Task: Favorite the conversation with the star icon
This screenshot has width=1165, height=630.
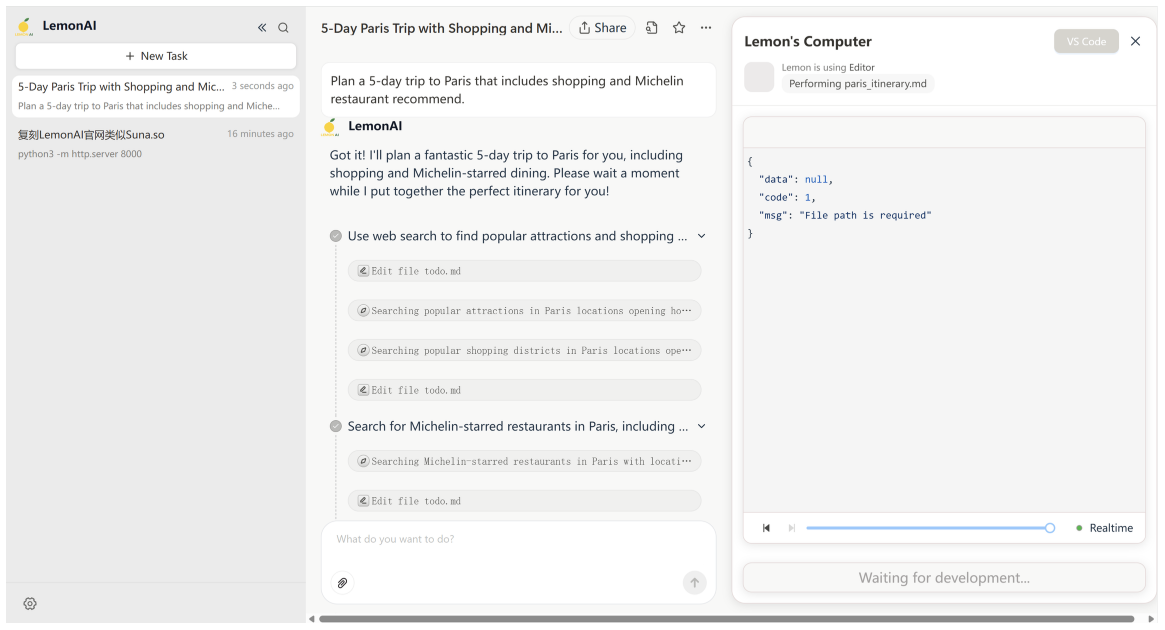Action: point(679,27)
